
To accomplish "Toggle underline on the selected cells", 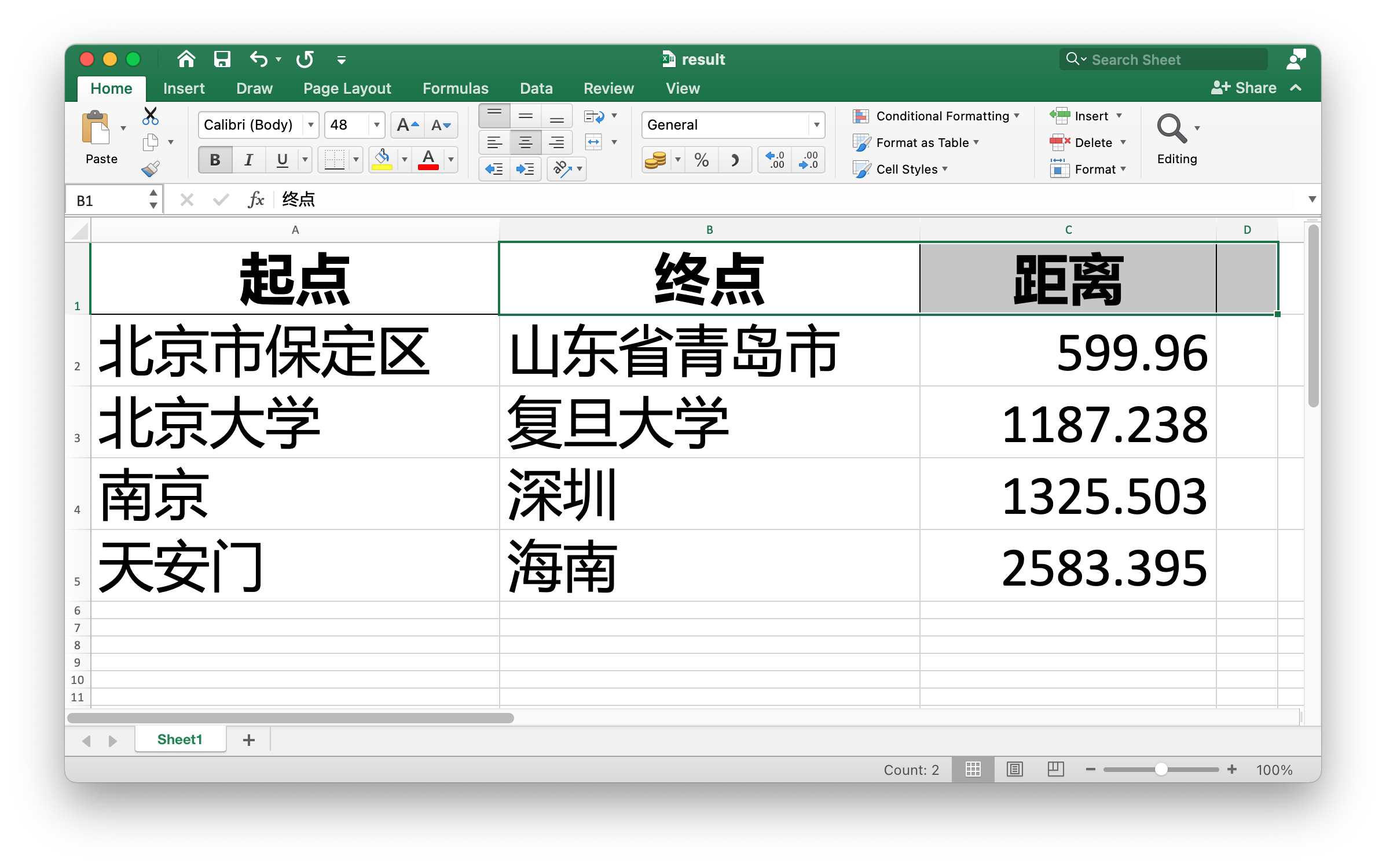I will click(282, 160).
